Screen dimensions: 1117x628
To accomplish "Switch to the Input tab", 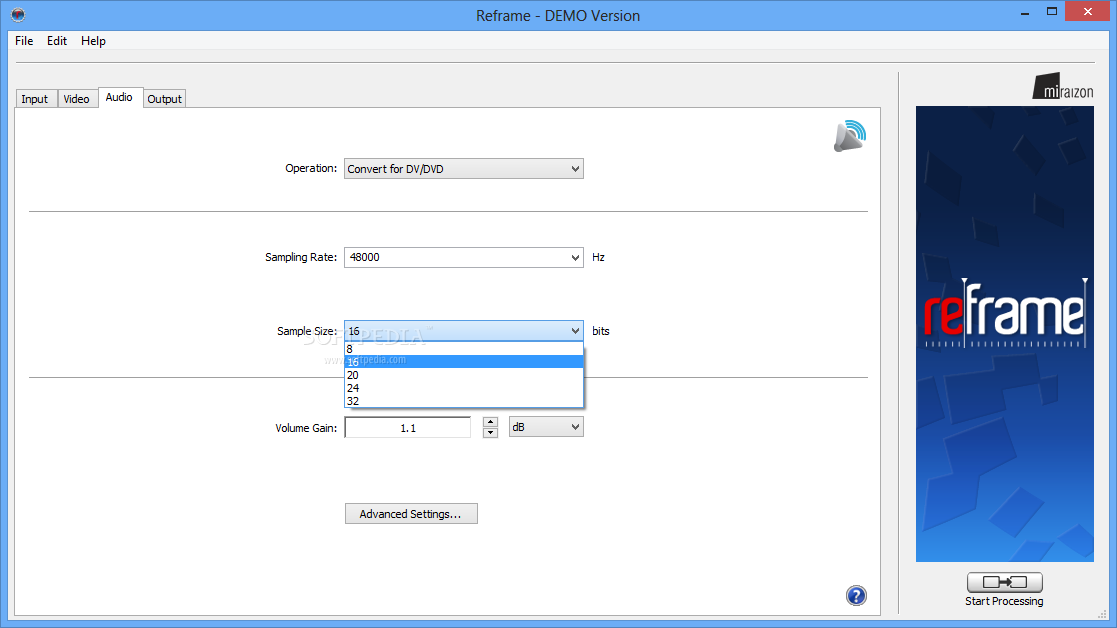I will pos(35,99).
